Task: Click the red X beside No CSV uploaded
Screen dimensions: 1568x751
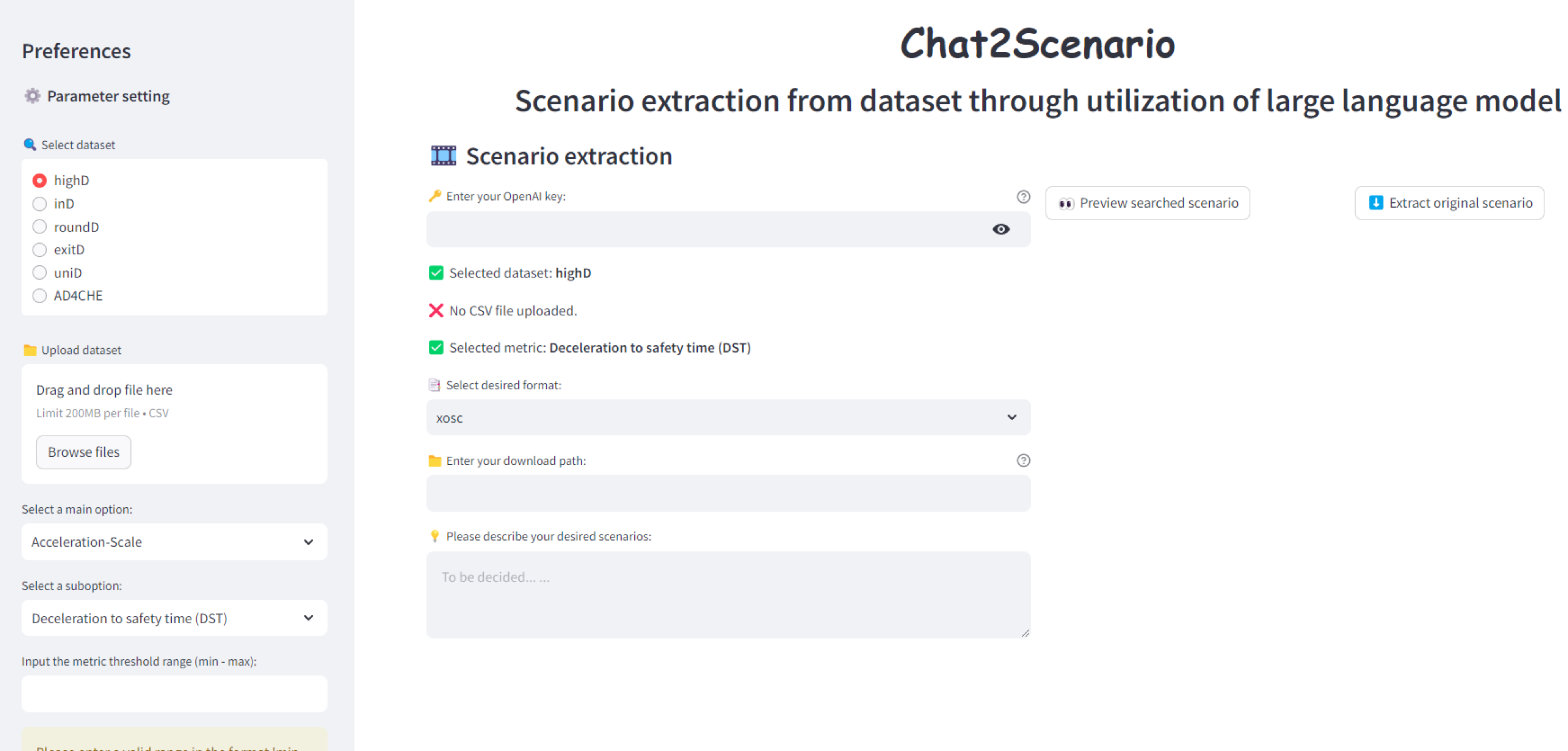Action: [x=436, y=310]
